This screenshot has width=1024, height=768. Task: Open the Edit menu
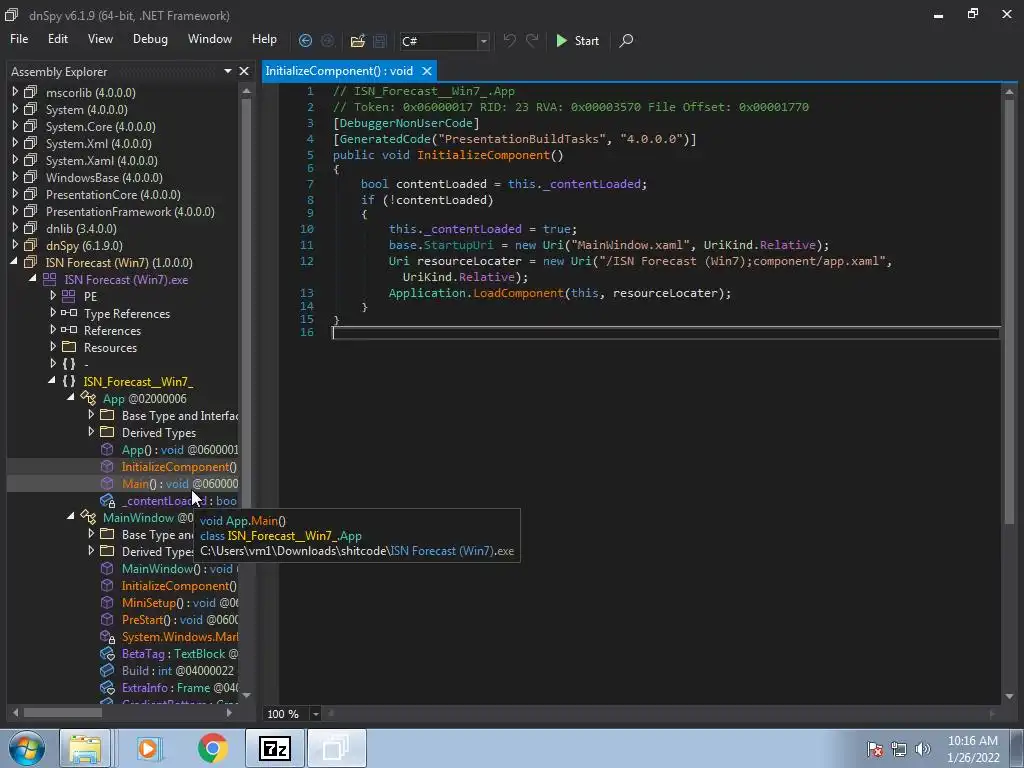click(57, 39)
